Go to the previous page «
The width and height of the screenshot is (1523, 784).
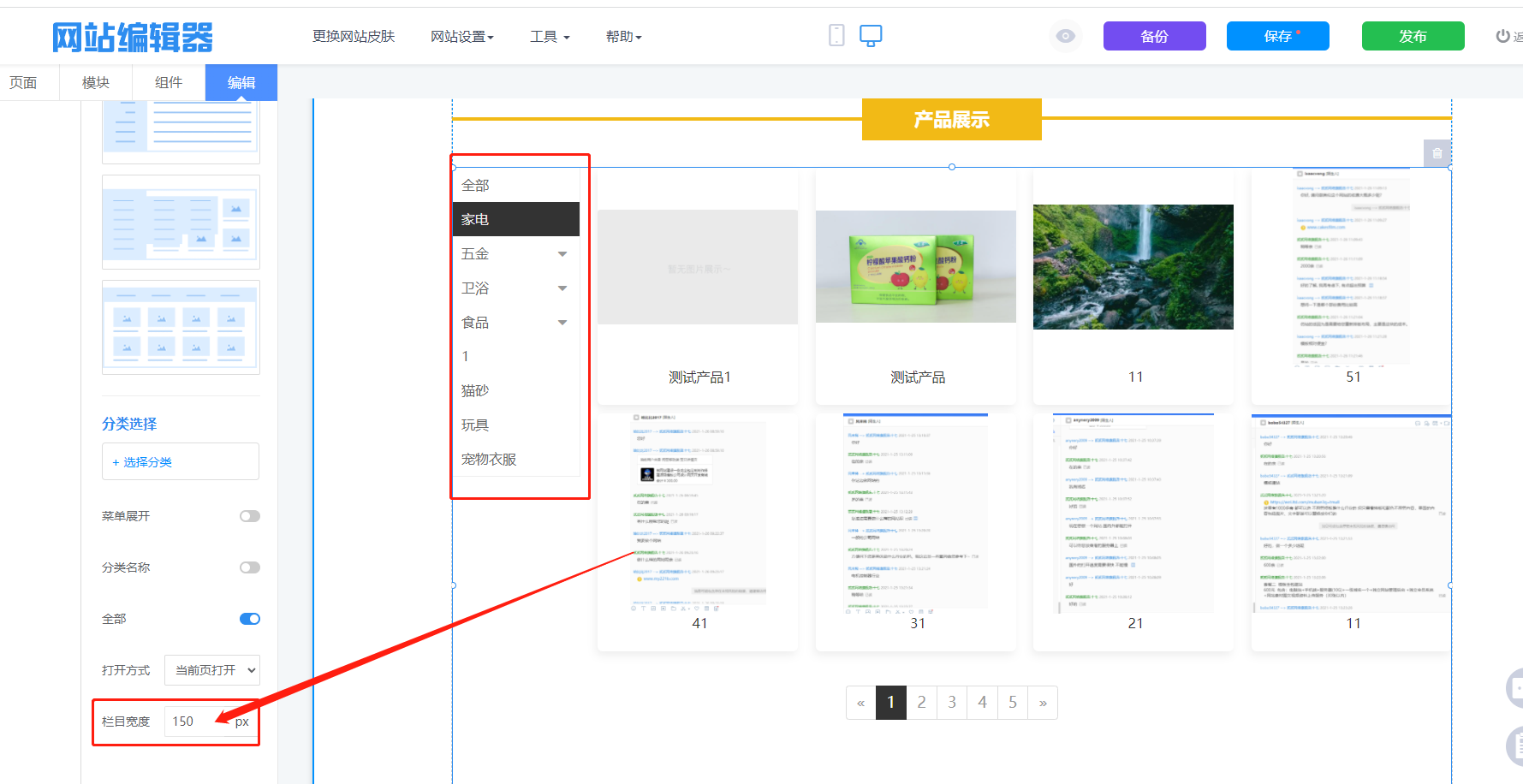coord(861,703)
